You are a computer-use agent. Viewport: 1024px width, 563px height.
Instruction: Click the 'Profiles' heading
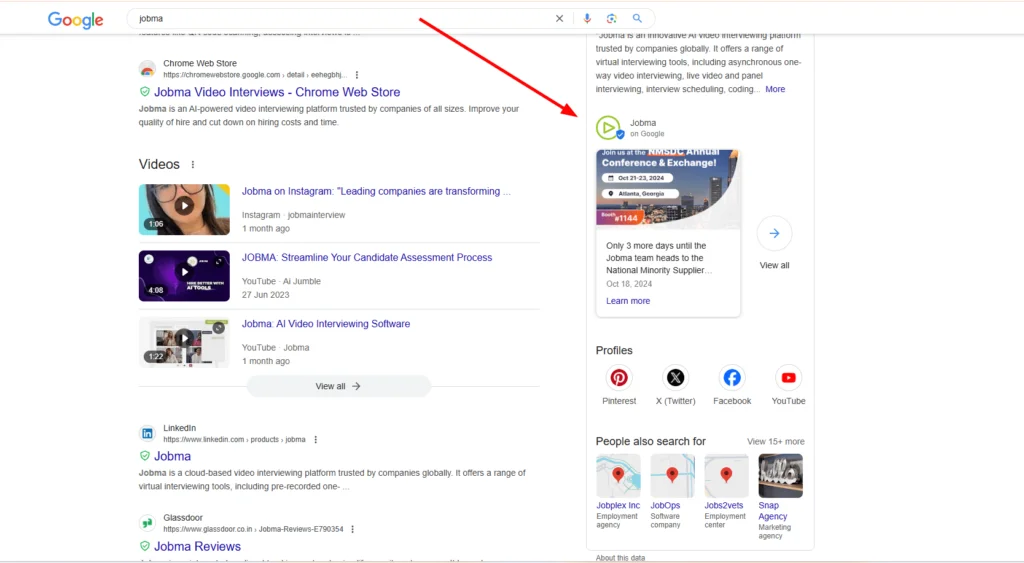point(614,351)
